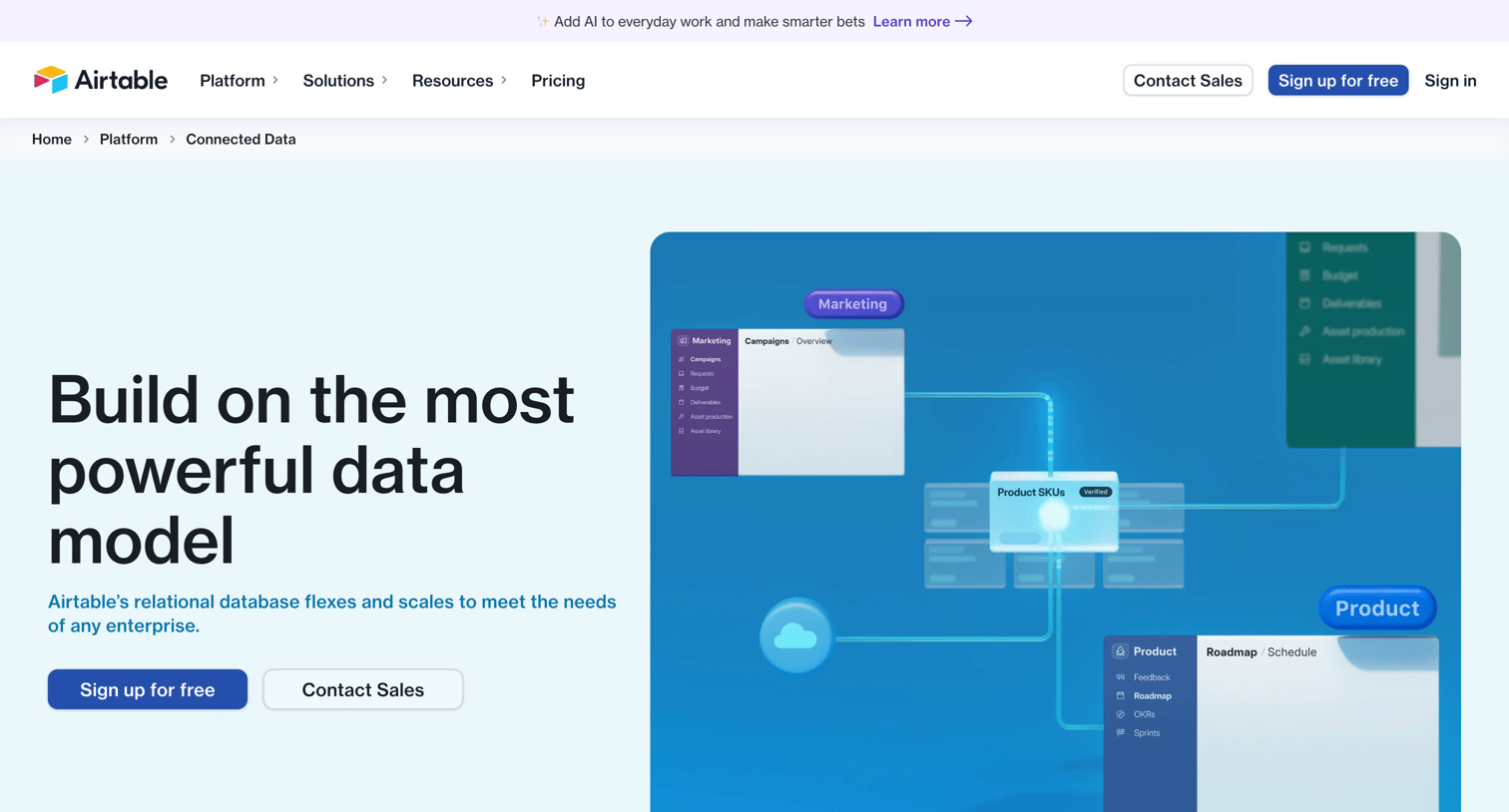Select OKRs in the Product panel
The image size is (1509, 812).
tap(1144, 714)
